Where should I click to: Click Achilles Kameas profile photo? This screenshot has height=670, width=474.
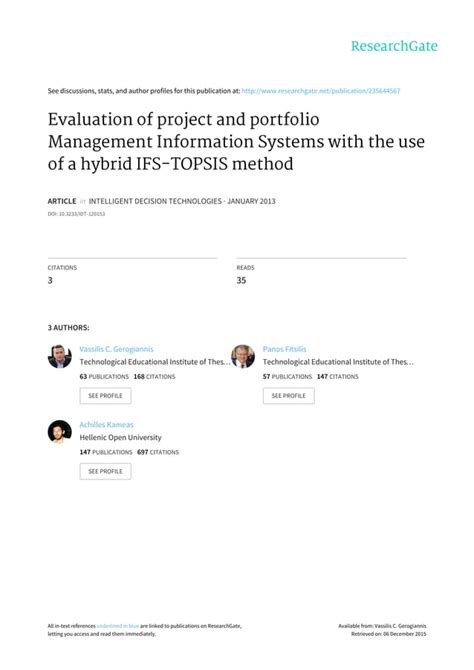point(59,432)
